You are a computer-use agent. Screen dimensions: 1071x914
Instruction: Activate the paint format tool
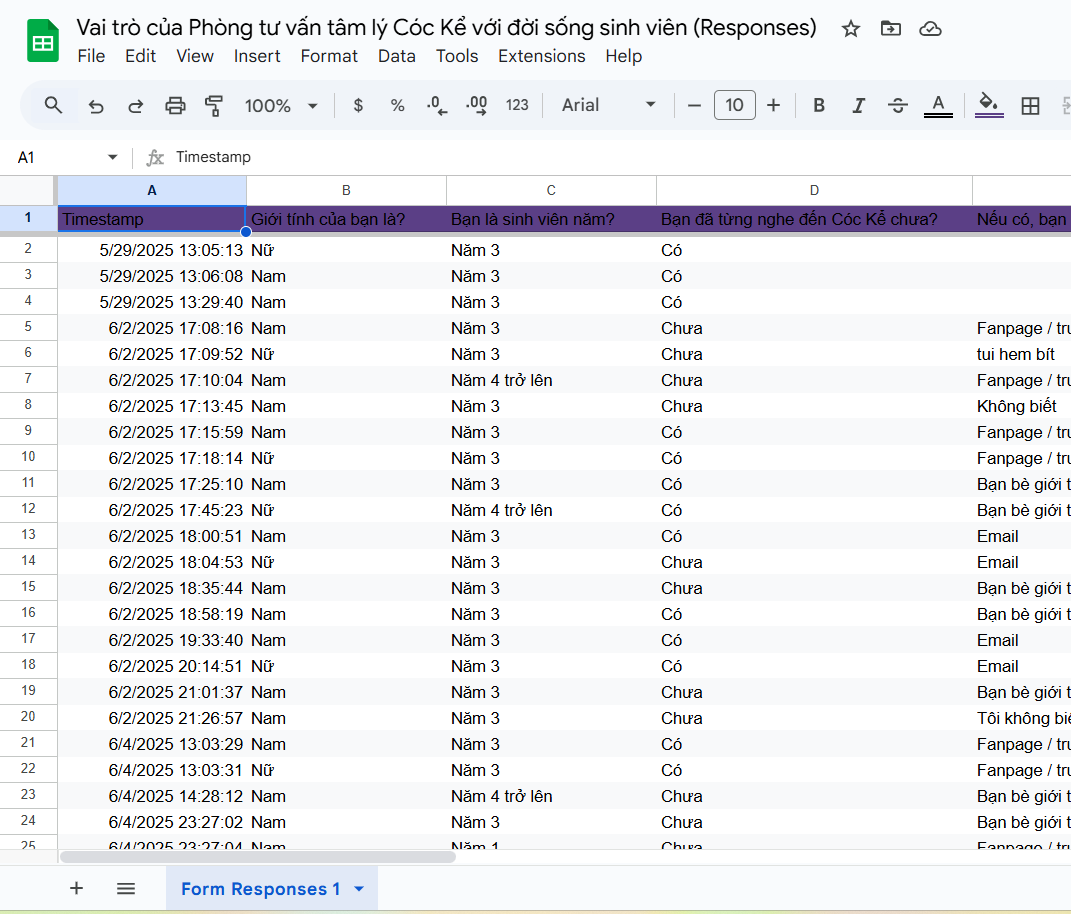click(x=214, y=105)
